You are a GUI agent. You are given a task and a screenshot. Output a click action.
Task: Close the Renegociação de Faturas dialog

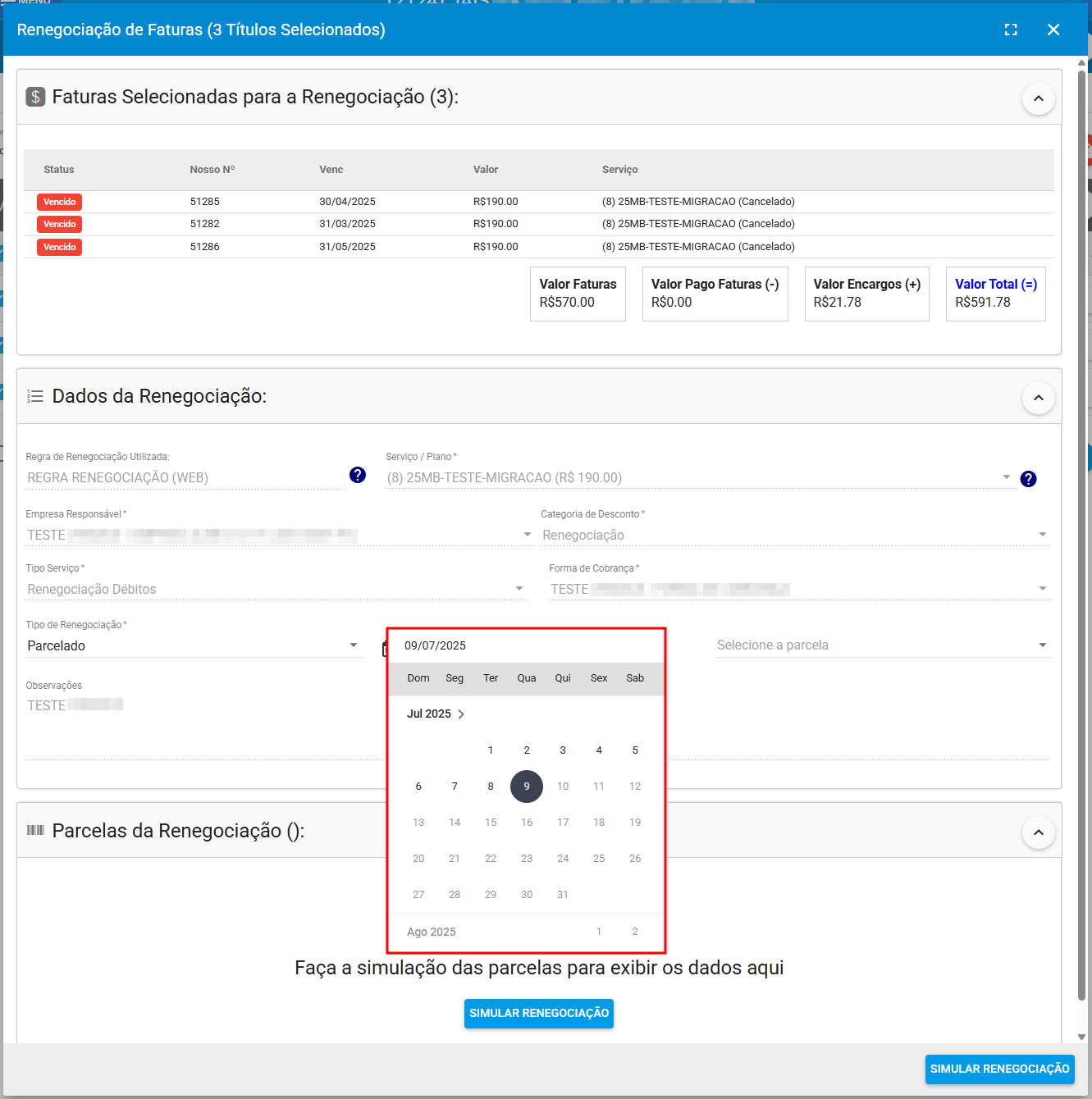pos(1053,30)
